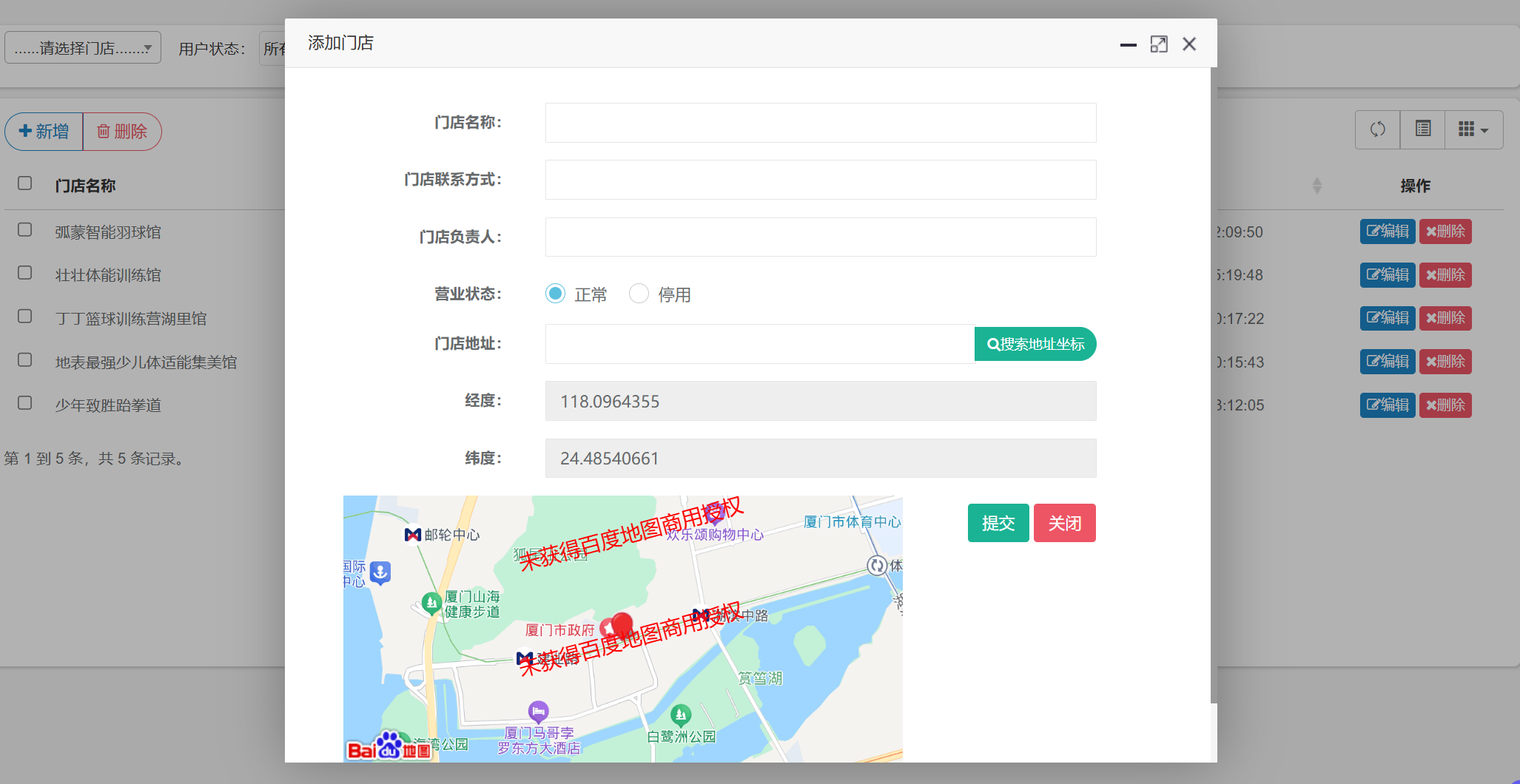Click the 白鹭洲公园 park icon on map

(x=680, y=715)
